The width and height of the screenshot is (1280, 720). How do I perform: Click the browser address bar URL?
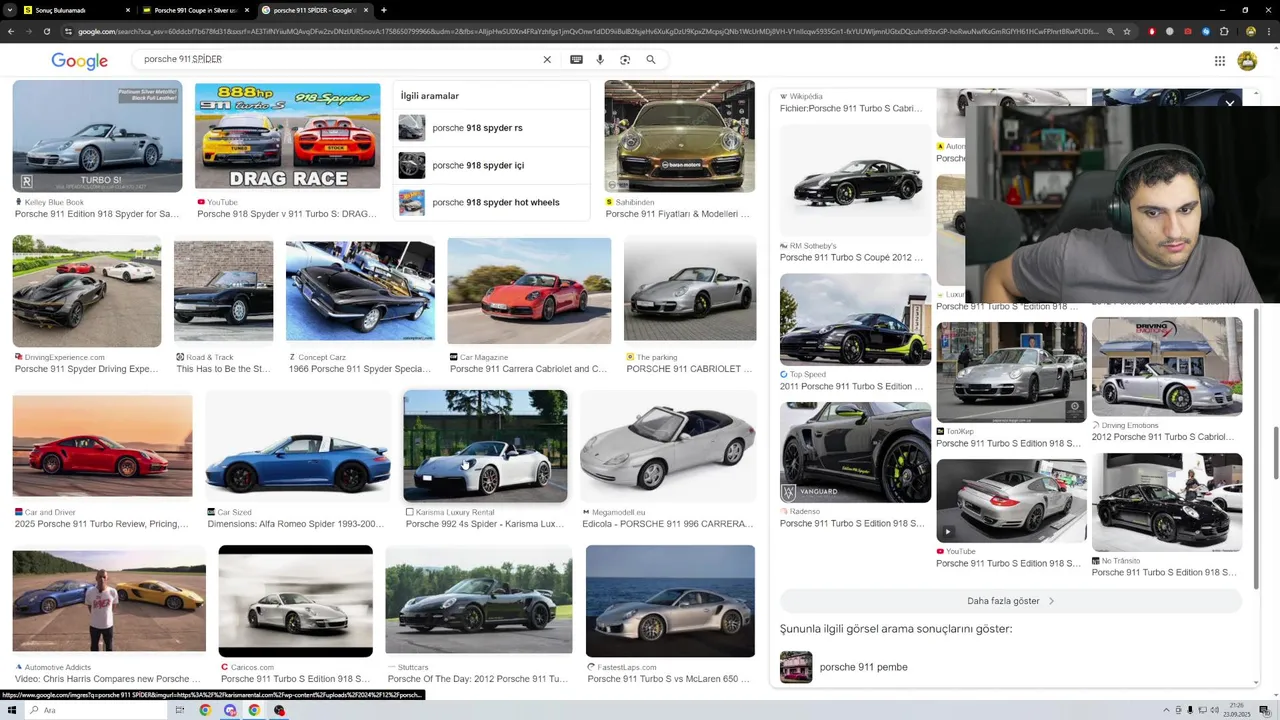pos(585,32)
